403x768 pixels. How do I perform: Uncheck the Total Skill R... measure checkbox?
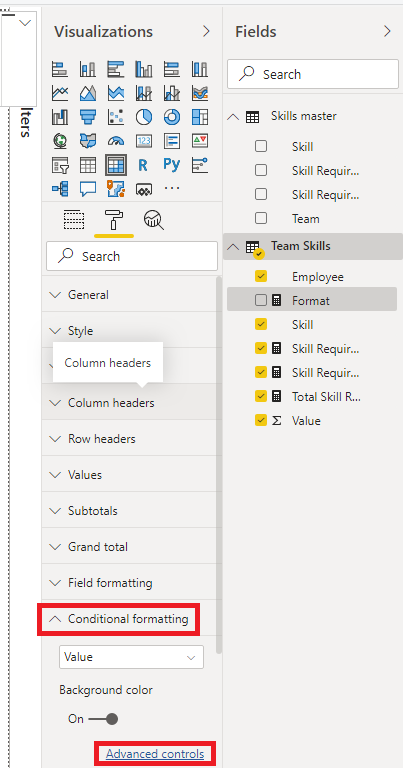[261, 396]
